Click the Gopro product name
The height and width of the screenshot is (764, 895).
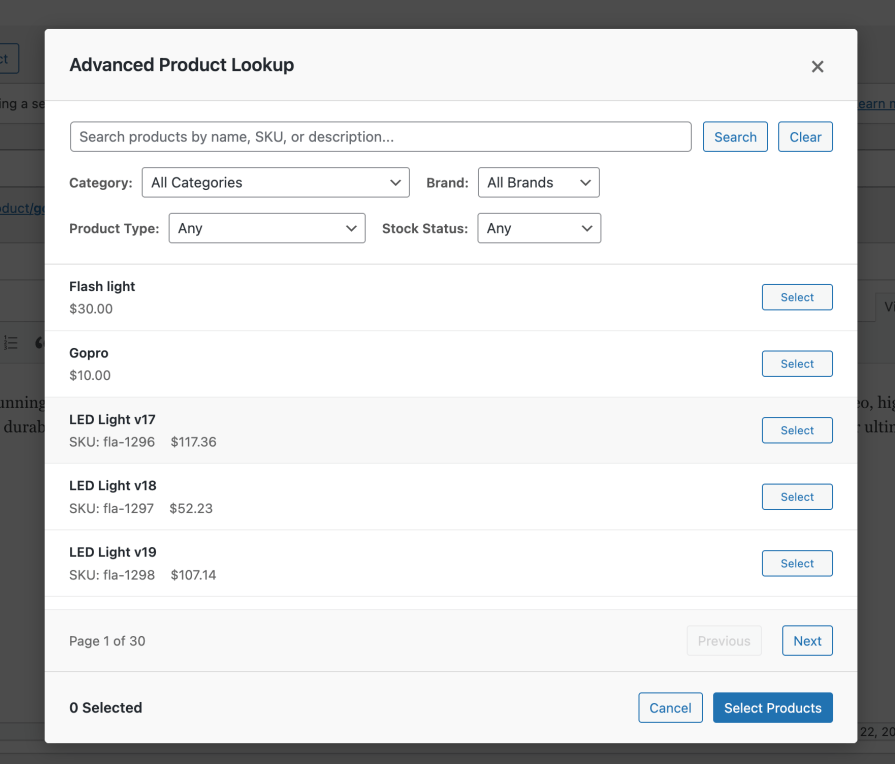pos(89,353)
